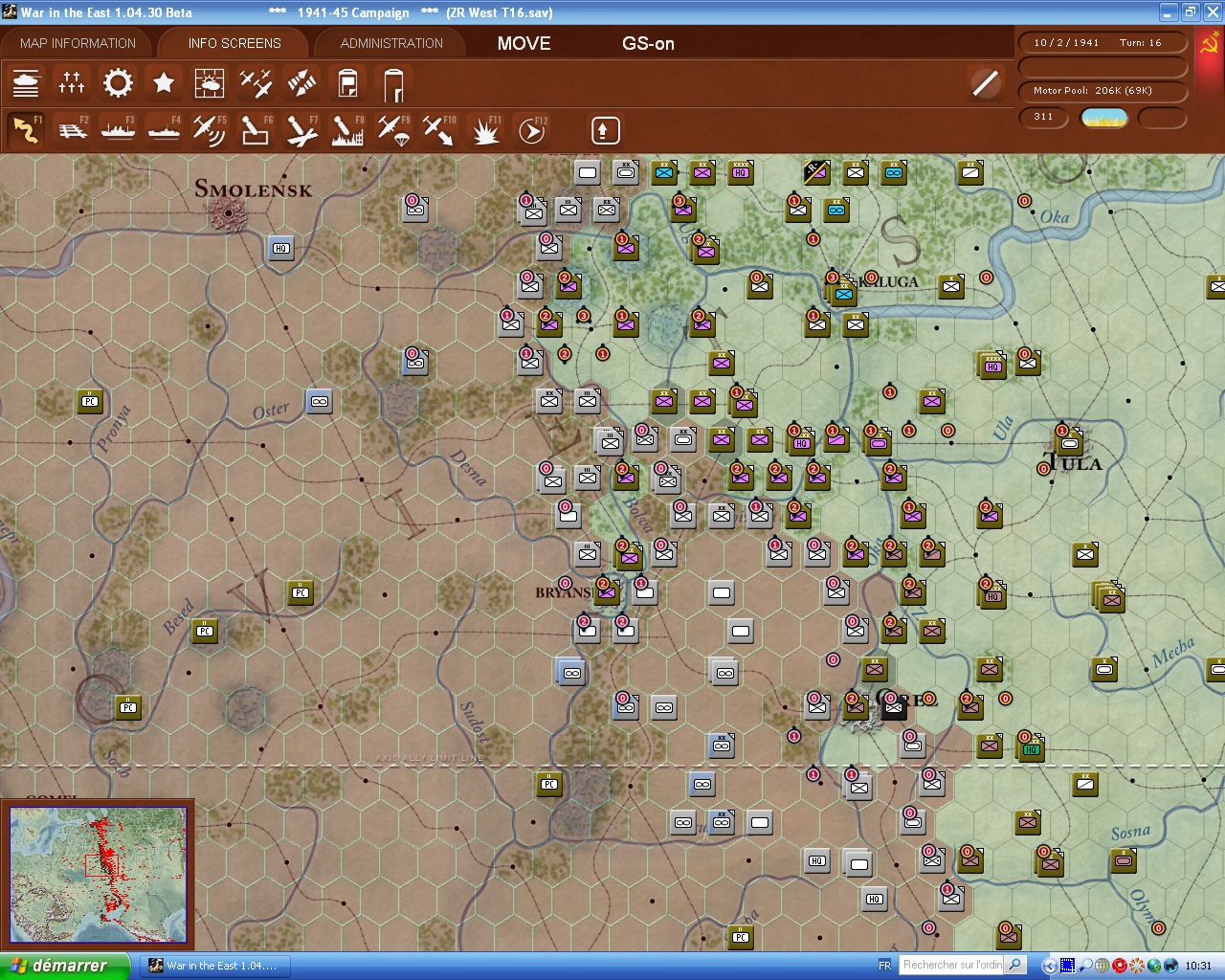This screenshot has height=980, width=1225.
Task: Click the 311 admin points counter
Action: point(1043,117)
